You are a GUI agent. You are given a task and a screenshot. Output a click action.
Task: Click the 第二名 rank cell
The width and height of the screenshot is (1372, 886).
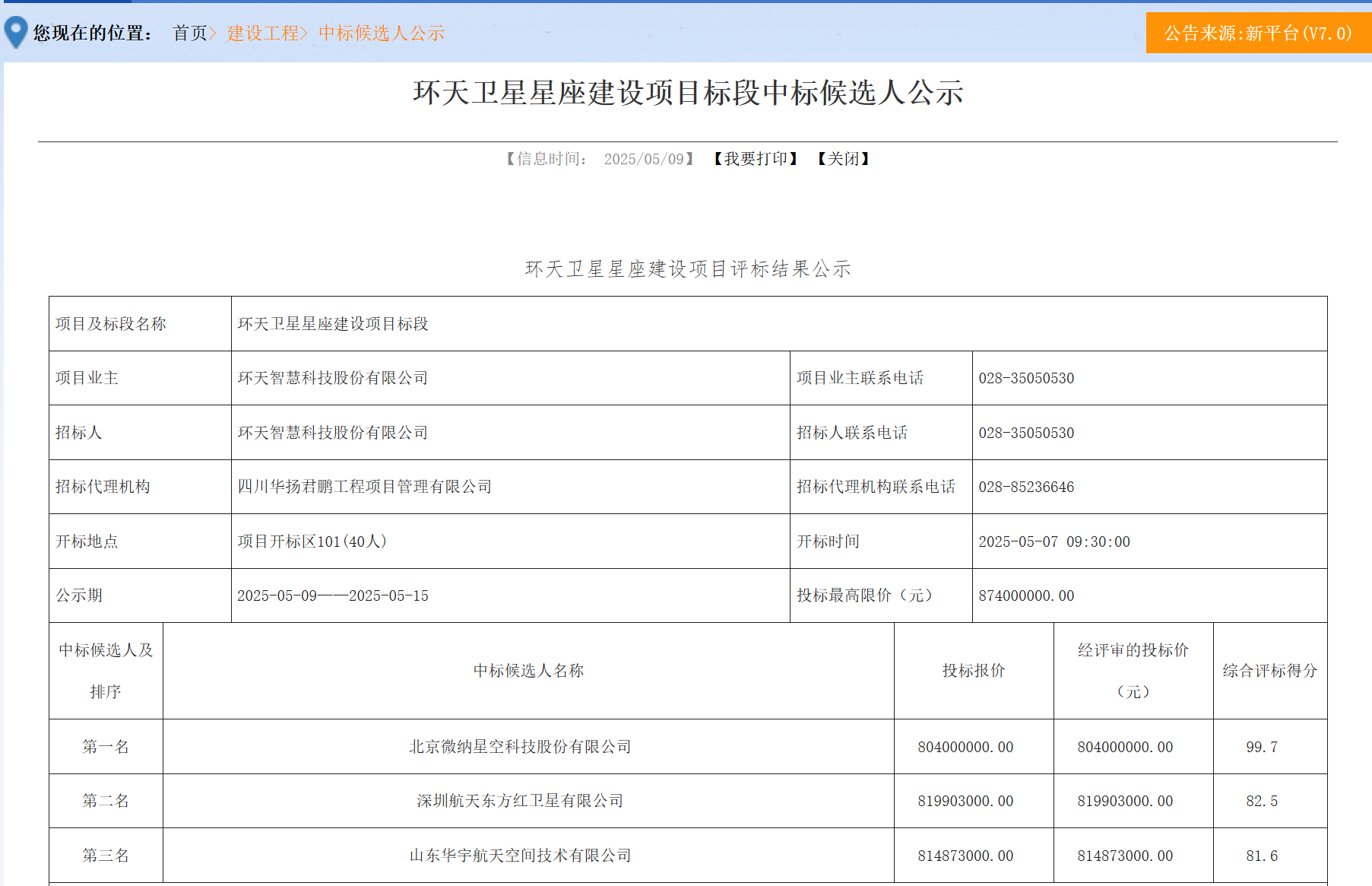pos(106,801)
